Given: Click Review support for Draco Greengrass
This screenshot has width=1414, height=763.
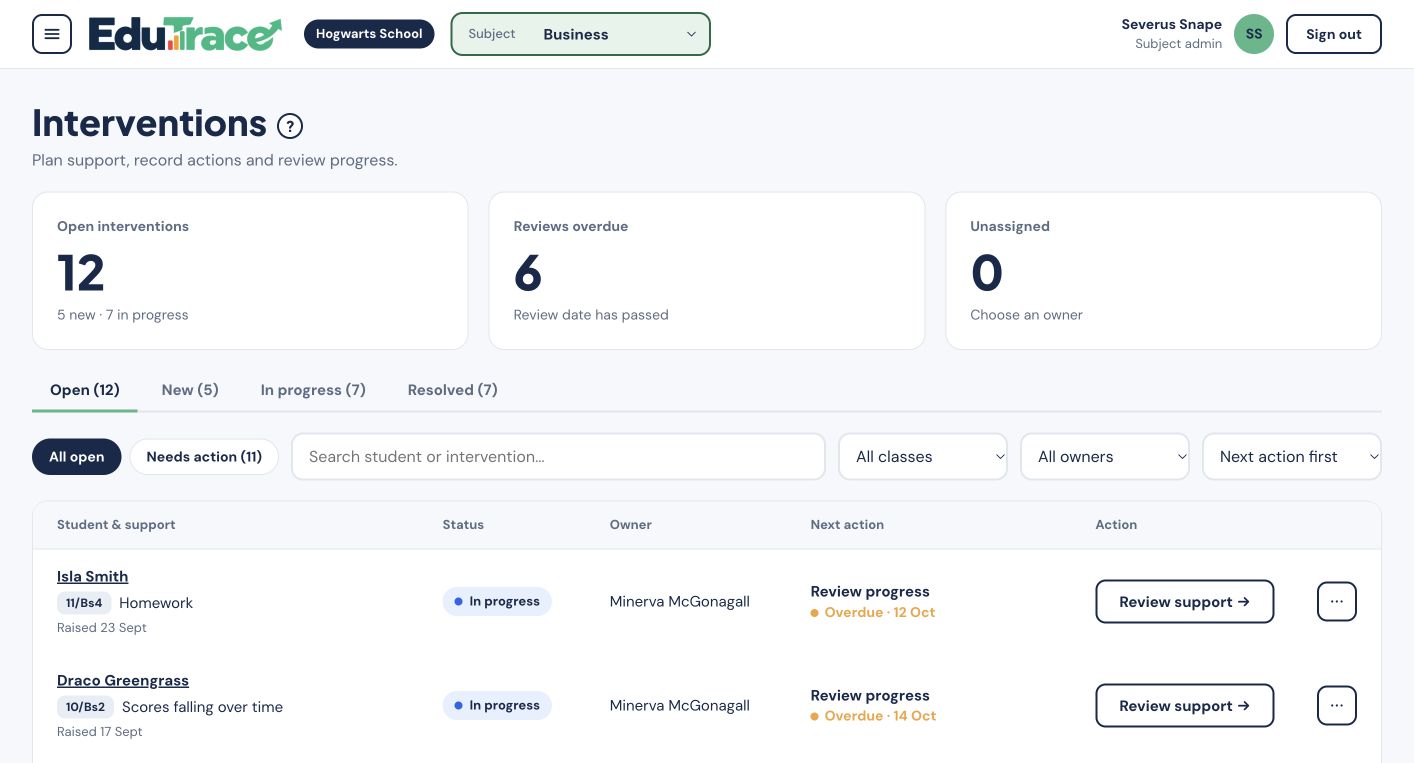Looking at the screenshot, I should [x=1185, y=706].
